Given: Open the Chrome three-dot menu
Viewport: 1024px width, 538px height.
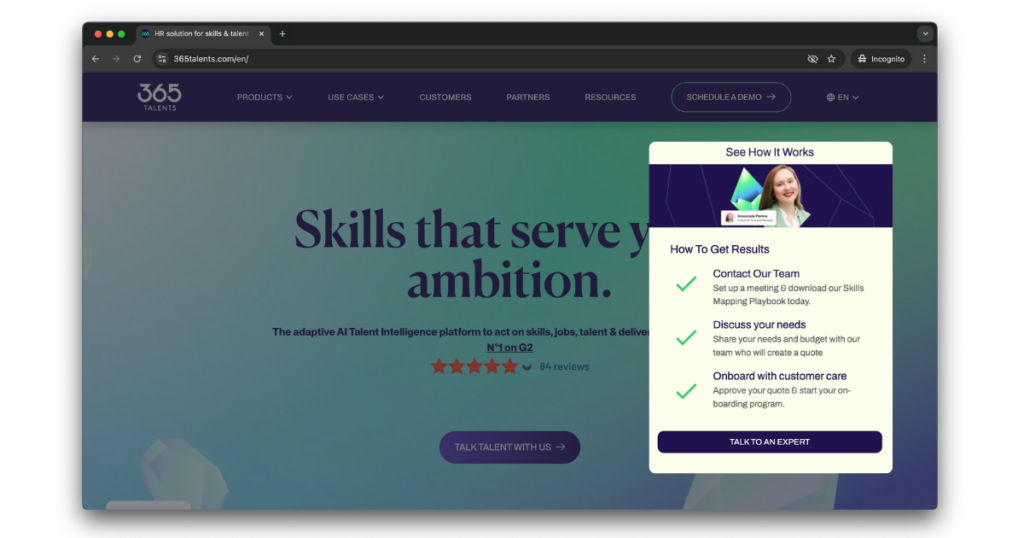Looking at the screenshot, I should (924, 59).
